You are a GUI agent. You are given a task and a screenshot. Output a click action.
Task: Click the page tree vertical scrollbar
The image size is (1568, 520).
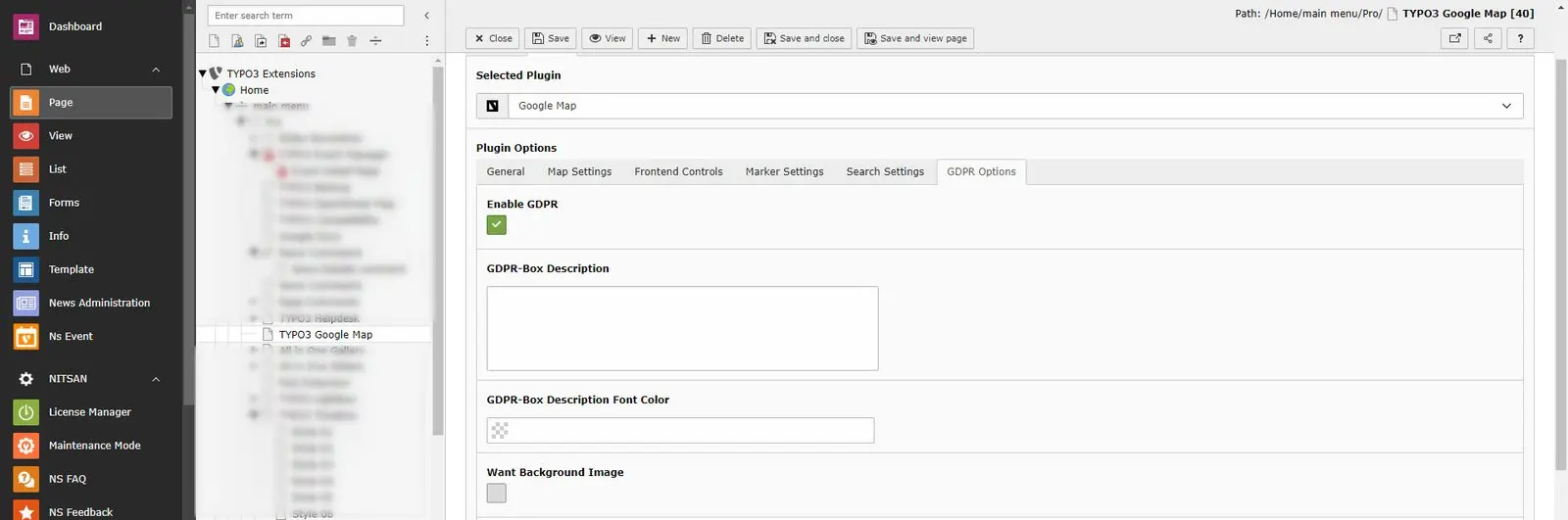click(x=437, y=250)
